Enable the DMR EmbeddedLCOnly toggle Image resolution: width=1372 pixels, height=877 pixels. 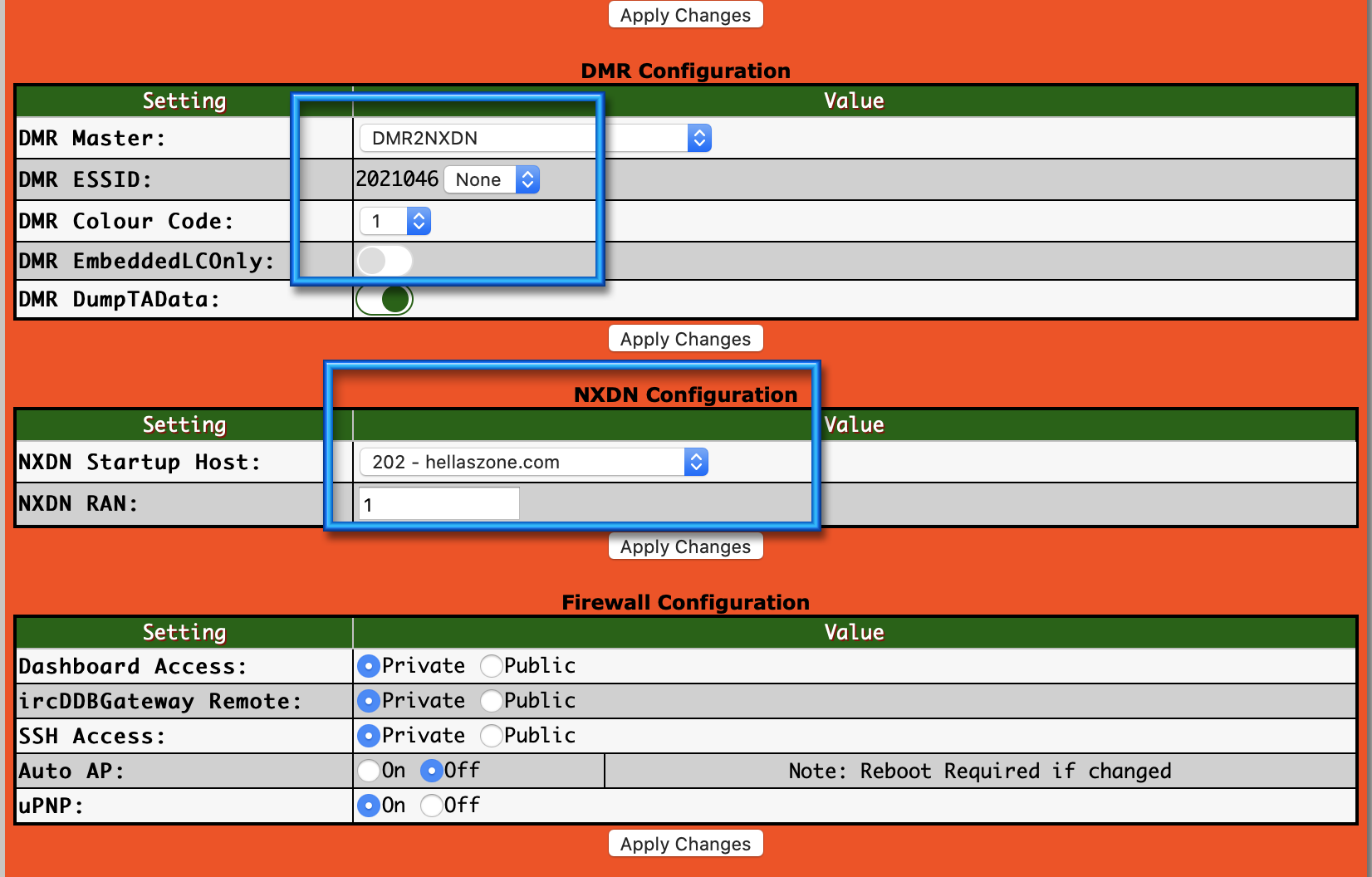coord(384,261)
